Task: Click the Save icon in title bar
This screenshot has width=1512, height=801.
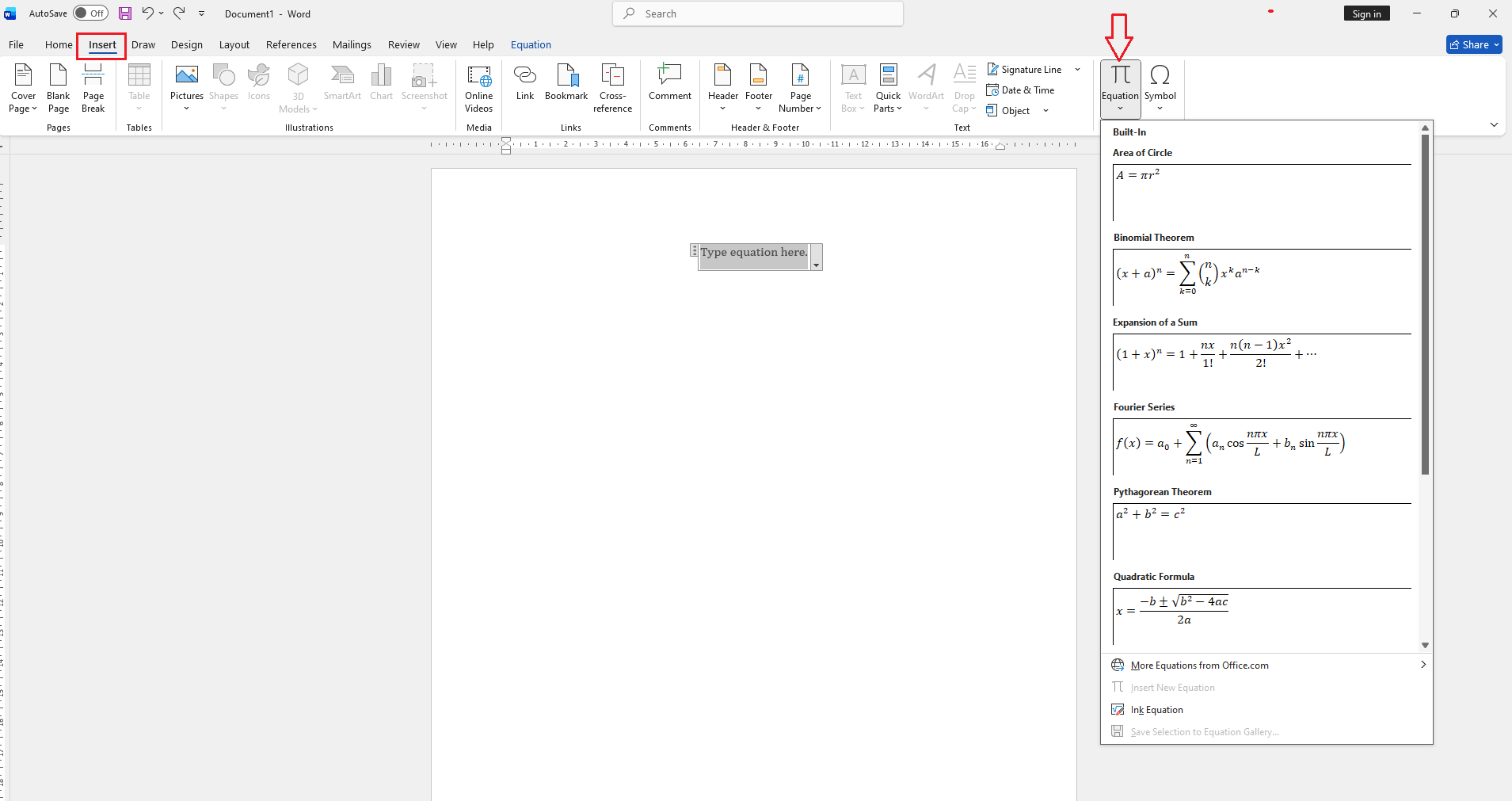Action: pos(125,13)
